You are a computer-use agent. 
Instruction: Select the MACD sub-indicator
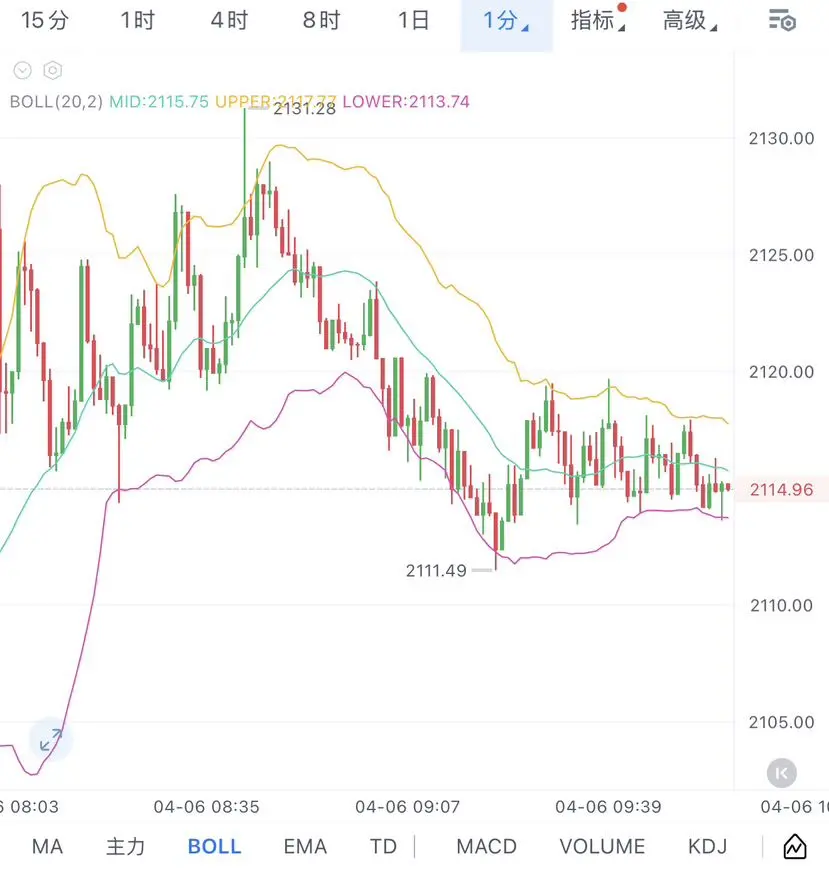coord(487,847)
